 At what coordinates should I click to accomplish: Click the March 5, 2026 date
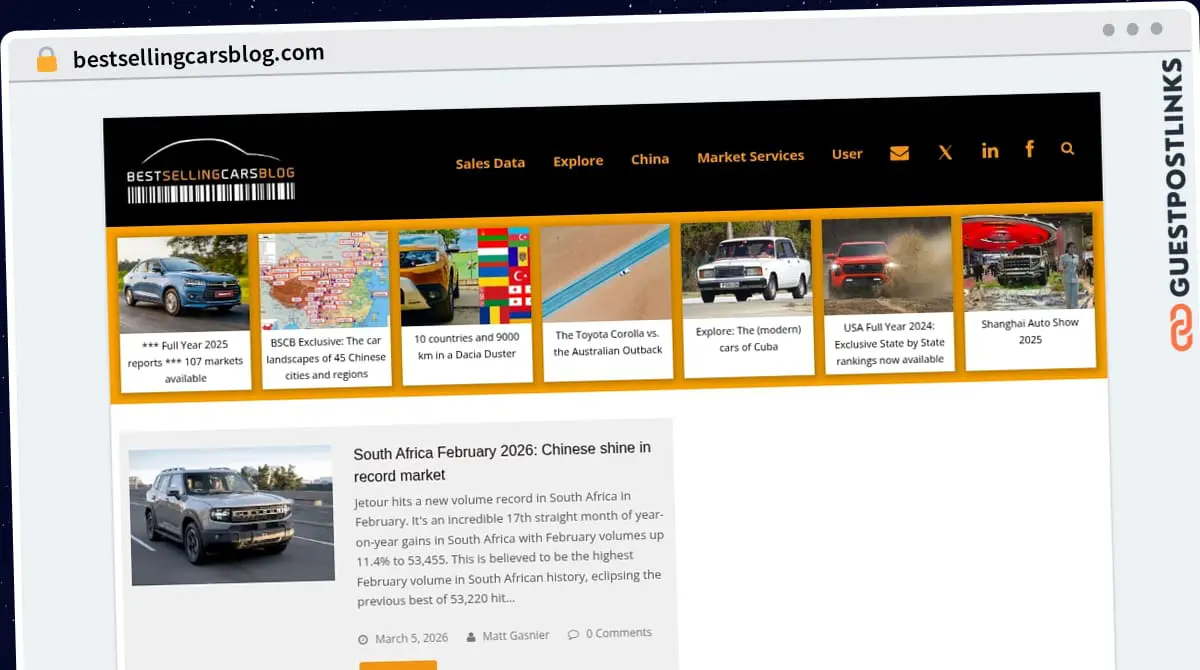click(x=411, y=638)
